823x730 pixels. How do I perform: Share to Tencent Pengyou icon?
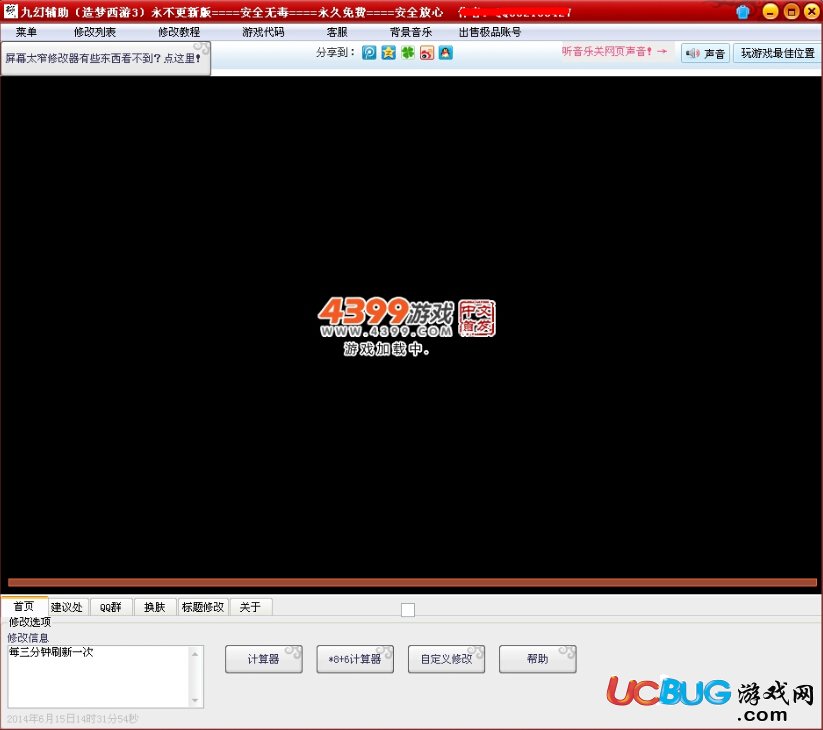(x=369, y=52)
